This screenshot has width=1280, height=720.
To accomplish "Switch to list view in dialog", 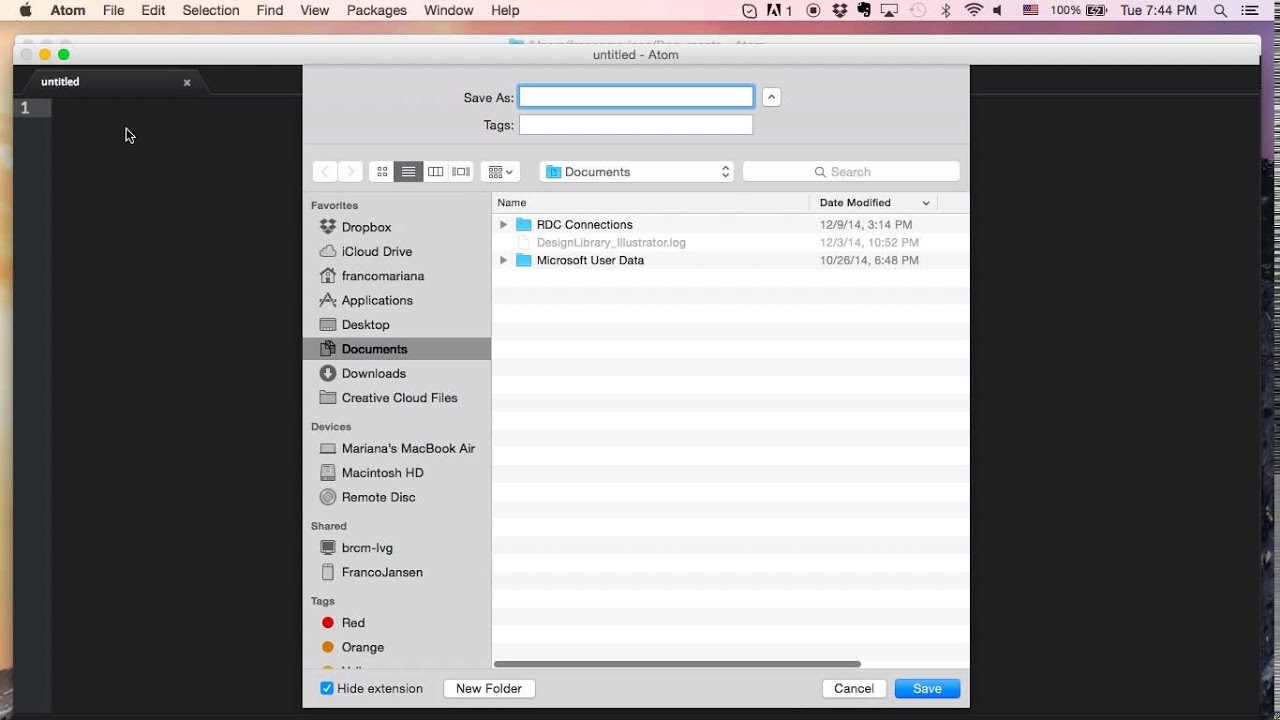I will coord(408,172).
